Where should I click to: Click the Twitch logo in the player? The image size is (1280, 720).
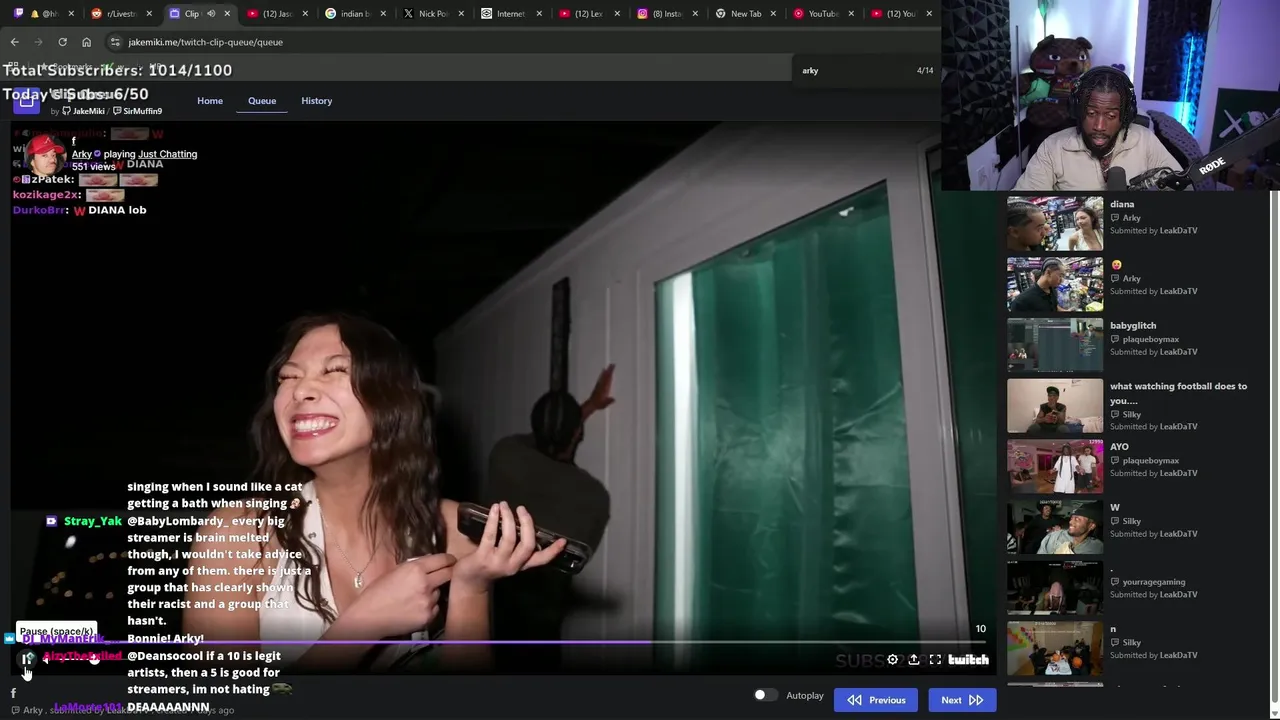[x=968, y=659]
